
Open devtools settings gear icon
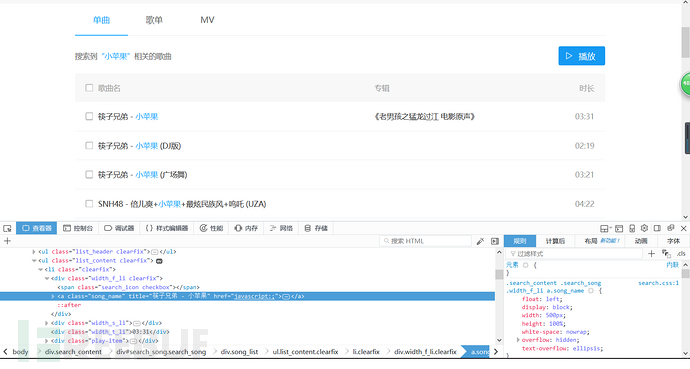(645, 228)
